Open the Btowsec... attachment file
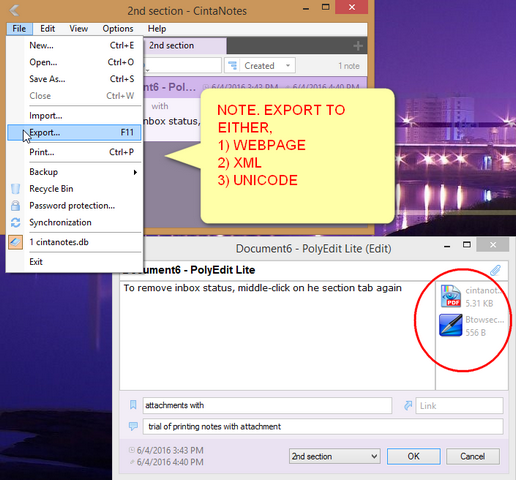 point(471,326)
